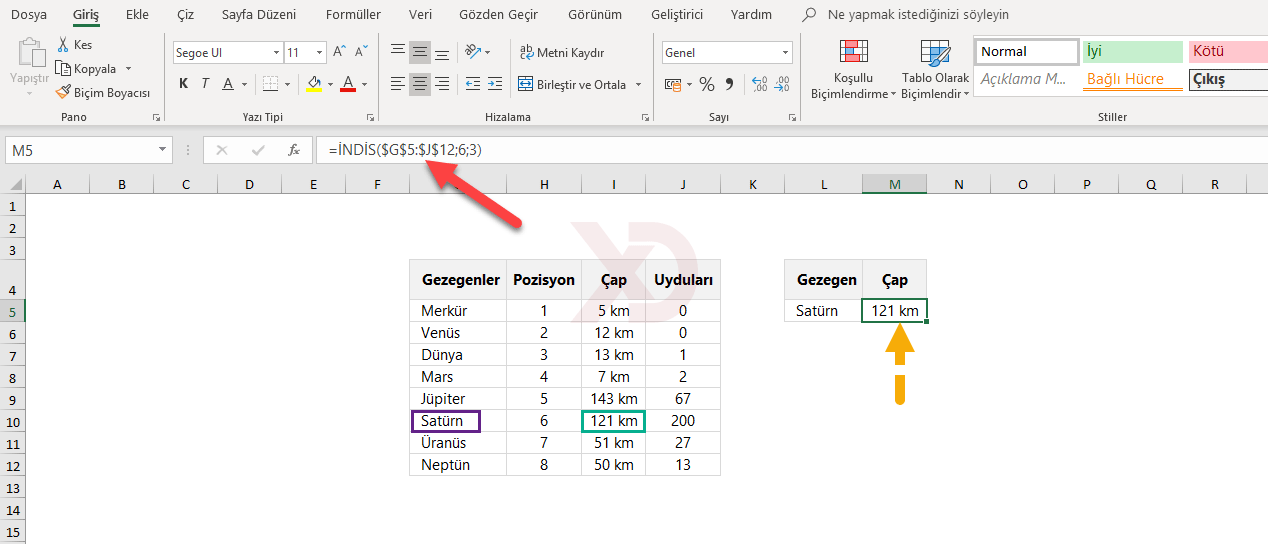Select column M header

point(894,184)
